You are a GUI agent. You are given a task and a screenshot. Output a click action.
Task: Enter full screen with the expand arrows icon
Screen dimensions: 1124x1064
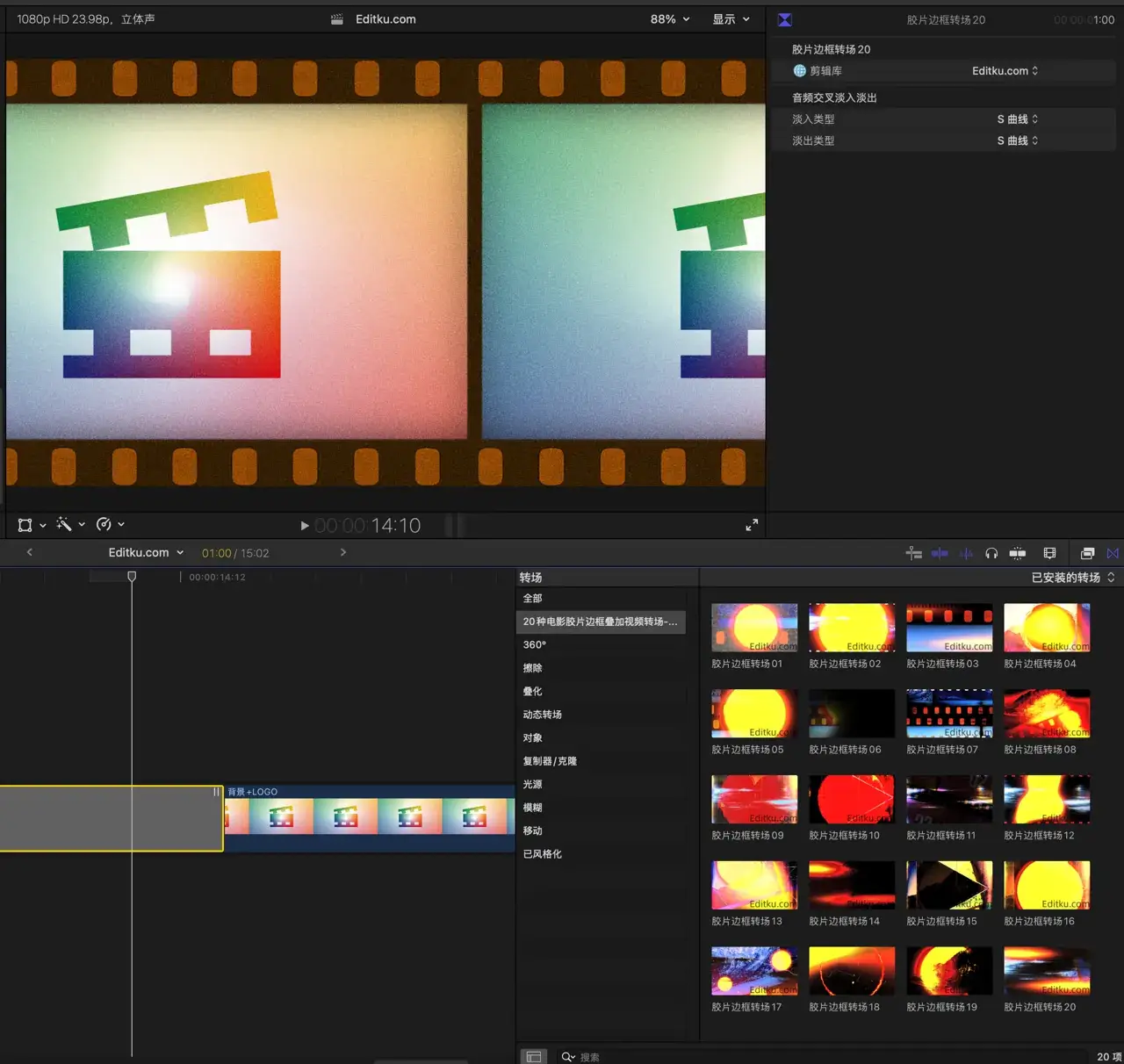[752, 525]
